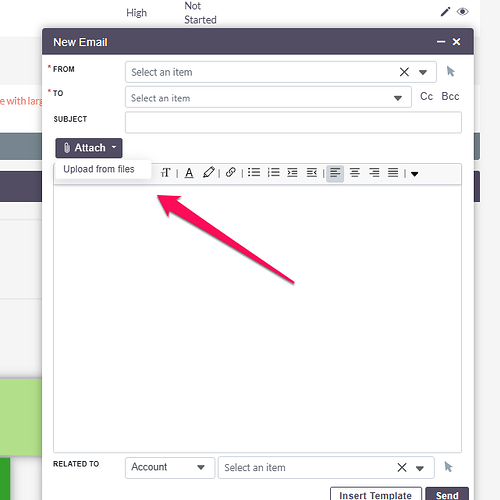Focus the SUBJECT input field

(293, 122)
